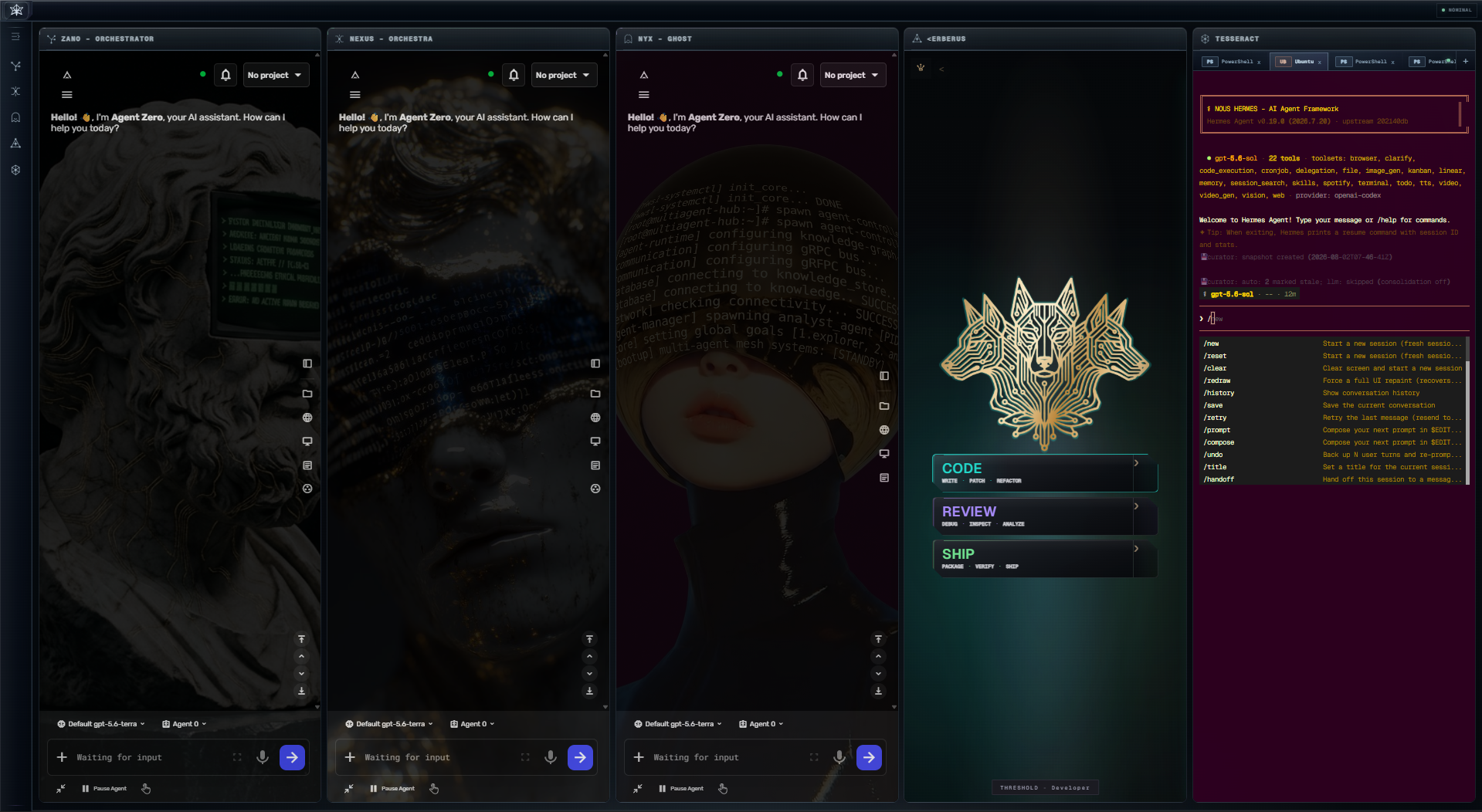Image resolution: width=1482 pixels, height=812 pixels.
Task: Click the crown icon in the Cerberus panel
Action: pyautogui.click(x=921, y=68)
